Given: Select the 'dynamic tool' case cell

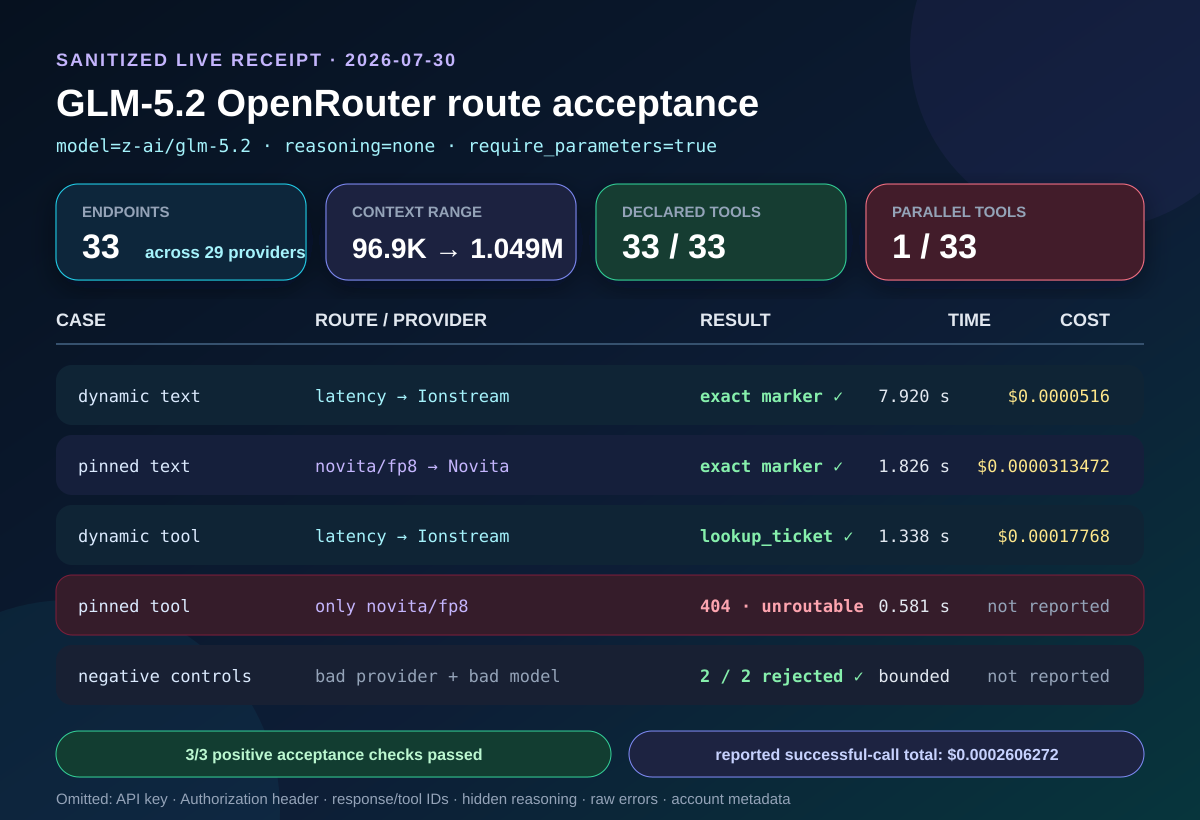Looking at the screenshot, I should pyautogui.click(x=139, y=536).
